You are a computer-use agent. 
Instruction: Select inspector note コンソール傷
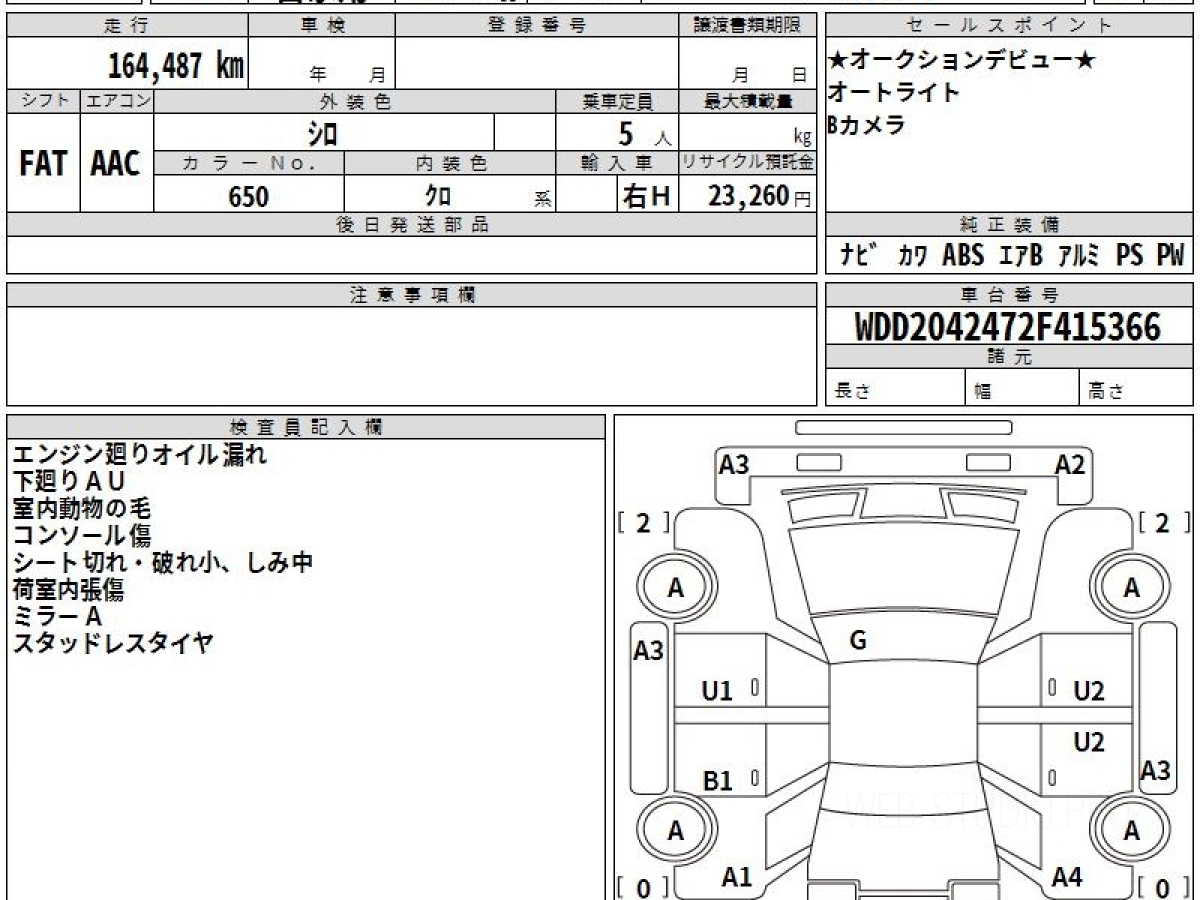[82, 535]
